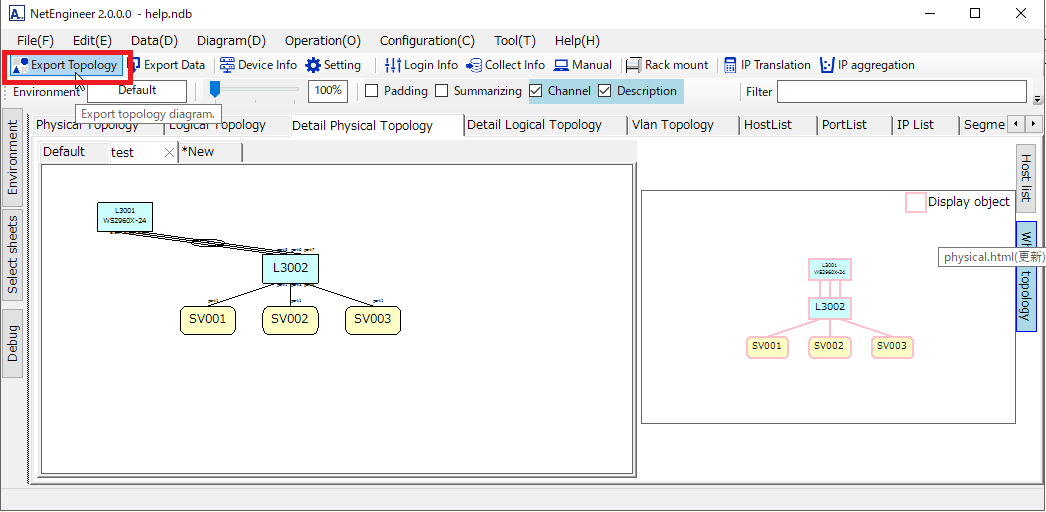Uncheck the Channel checkbox
1046x512 pixels.
point(536,91)
